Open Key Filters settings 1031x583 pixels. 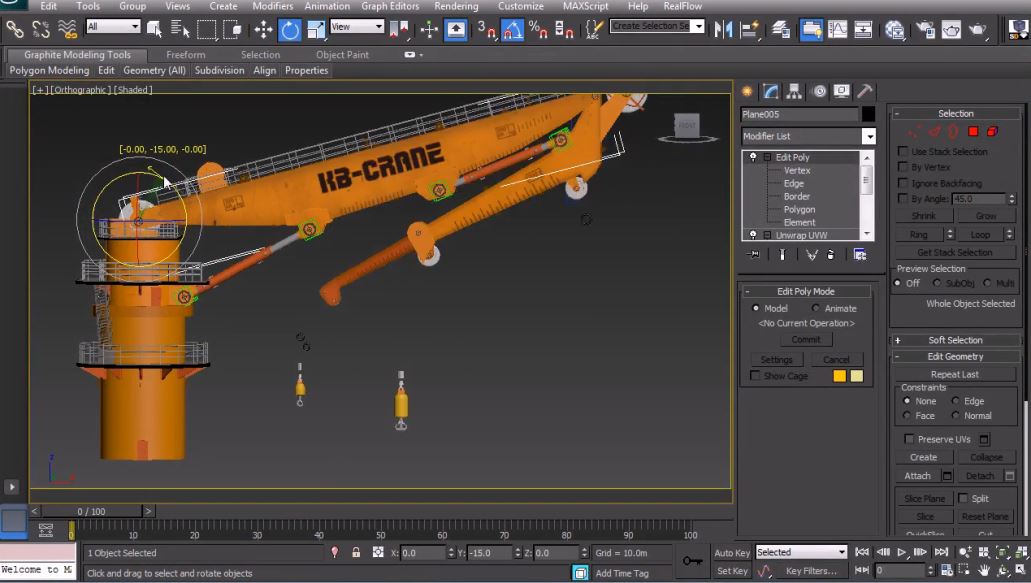(x=811, y=571)
